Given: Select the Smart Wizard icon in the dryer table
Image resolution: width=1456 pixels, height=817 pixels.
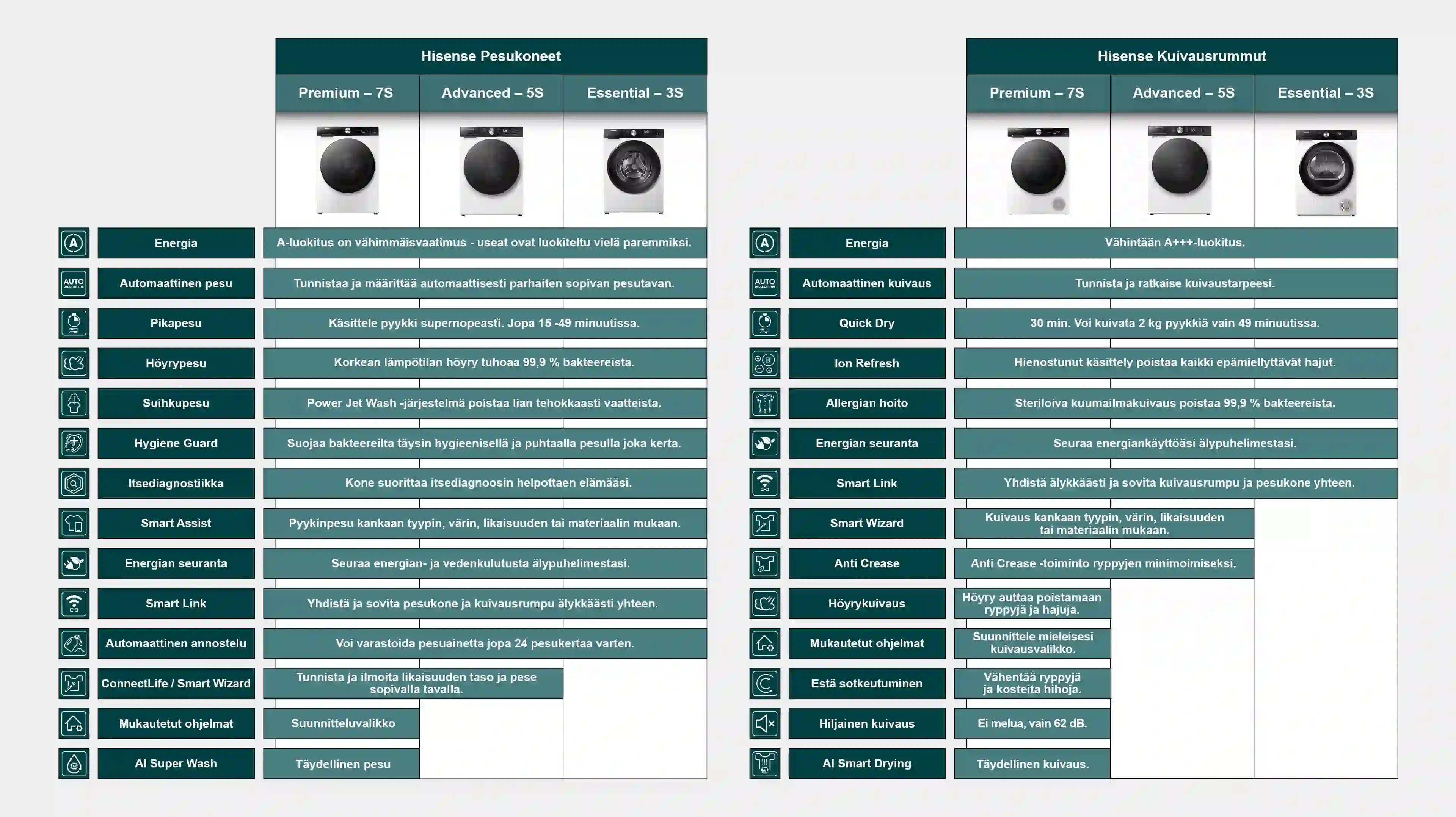Looking at the screenshot, I should 765,523.
